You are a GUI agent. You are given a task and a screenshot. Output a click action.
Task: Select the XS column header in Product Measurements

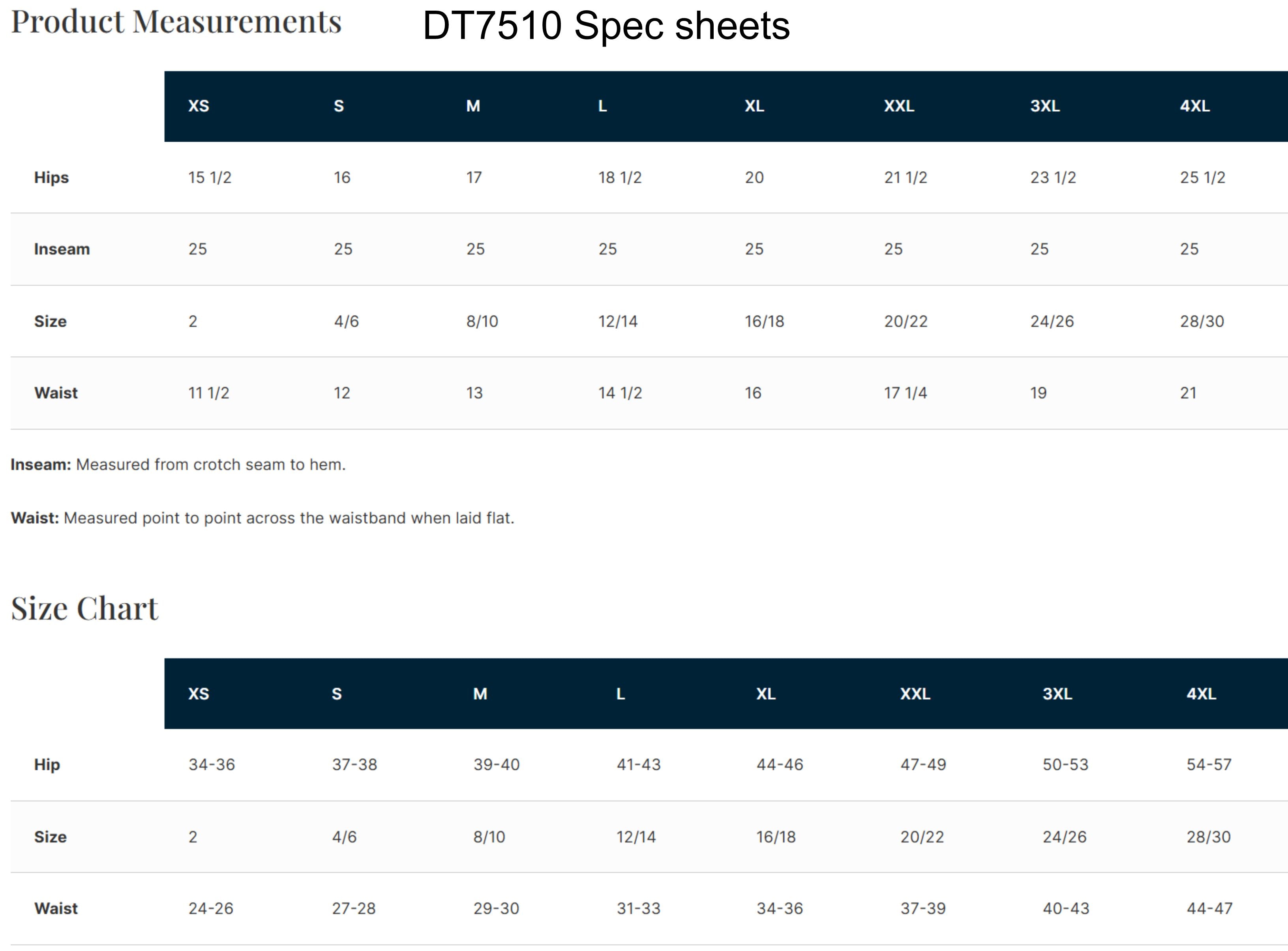[199, 106]
